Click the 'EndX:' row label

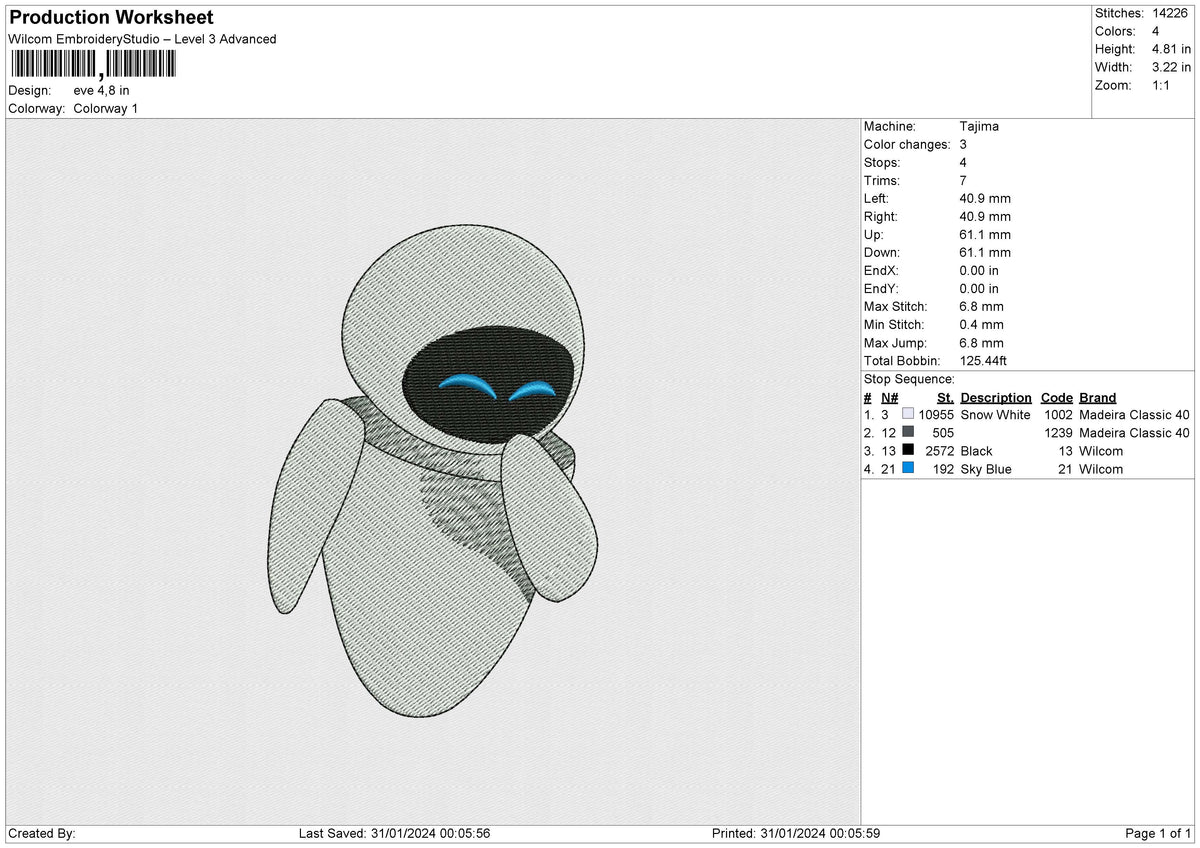point(882,270)
